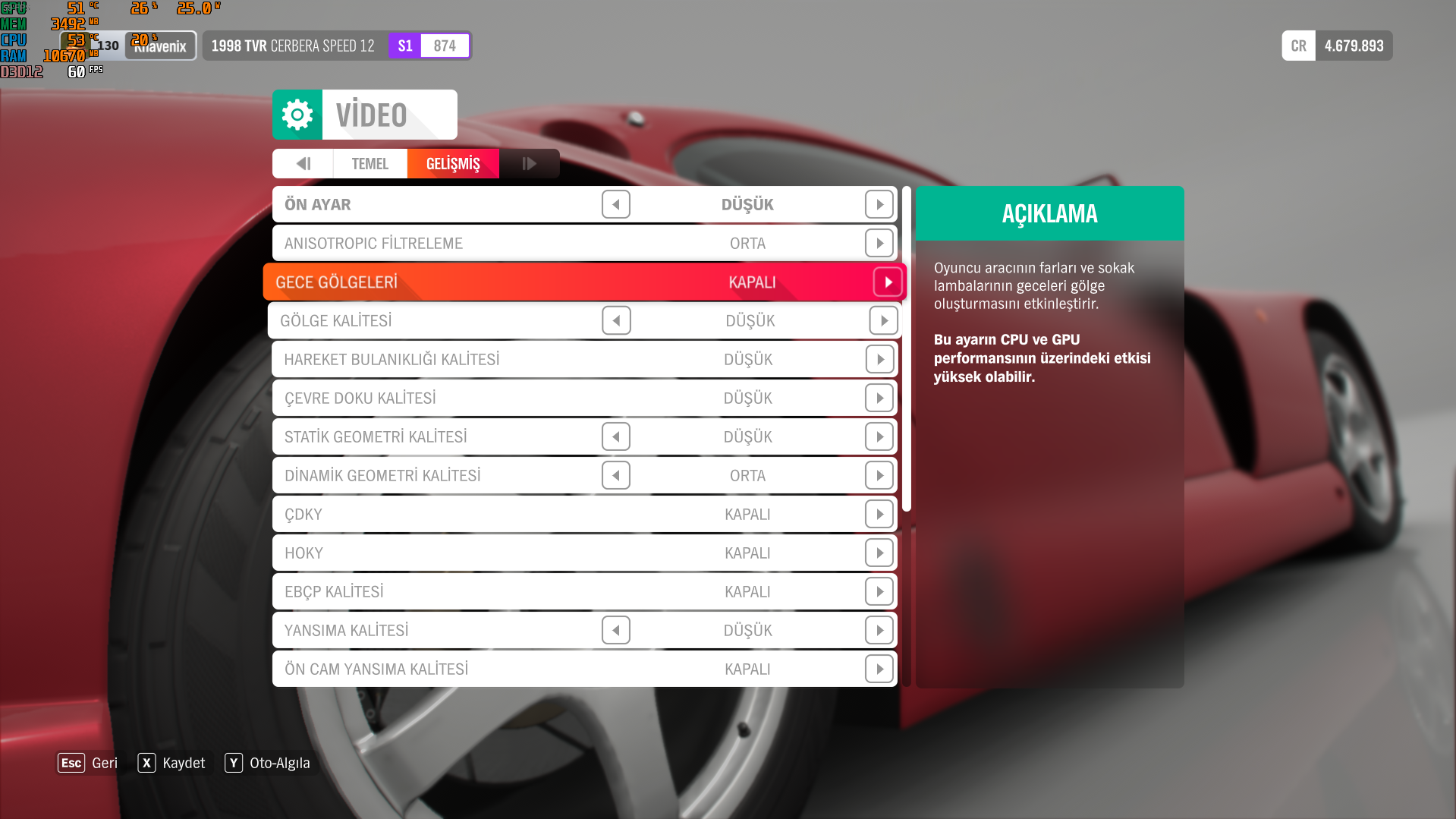Raise YANSIMA KALİTESİ with right arrow

pyautogui.click(x=879, y=630)
